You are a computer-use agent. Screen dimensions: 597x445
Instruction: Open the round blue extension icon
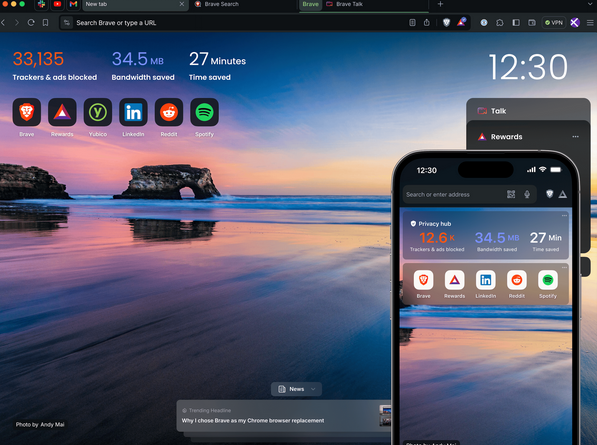click(x=484, y=23)
